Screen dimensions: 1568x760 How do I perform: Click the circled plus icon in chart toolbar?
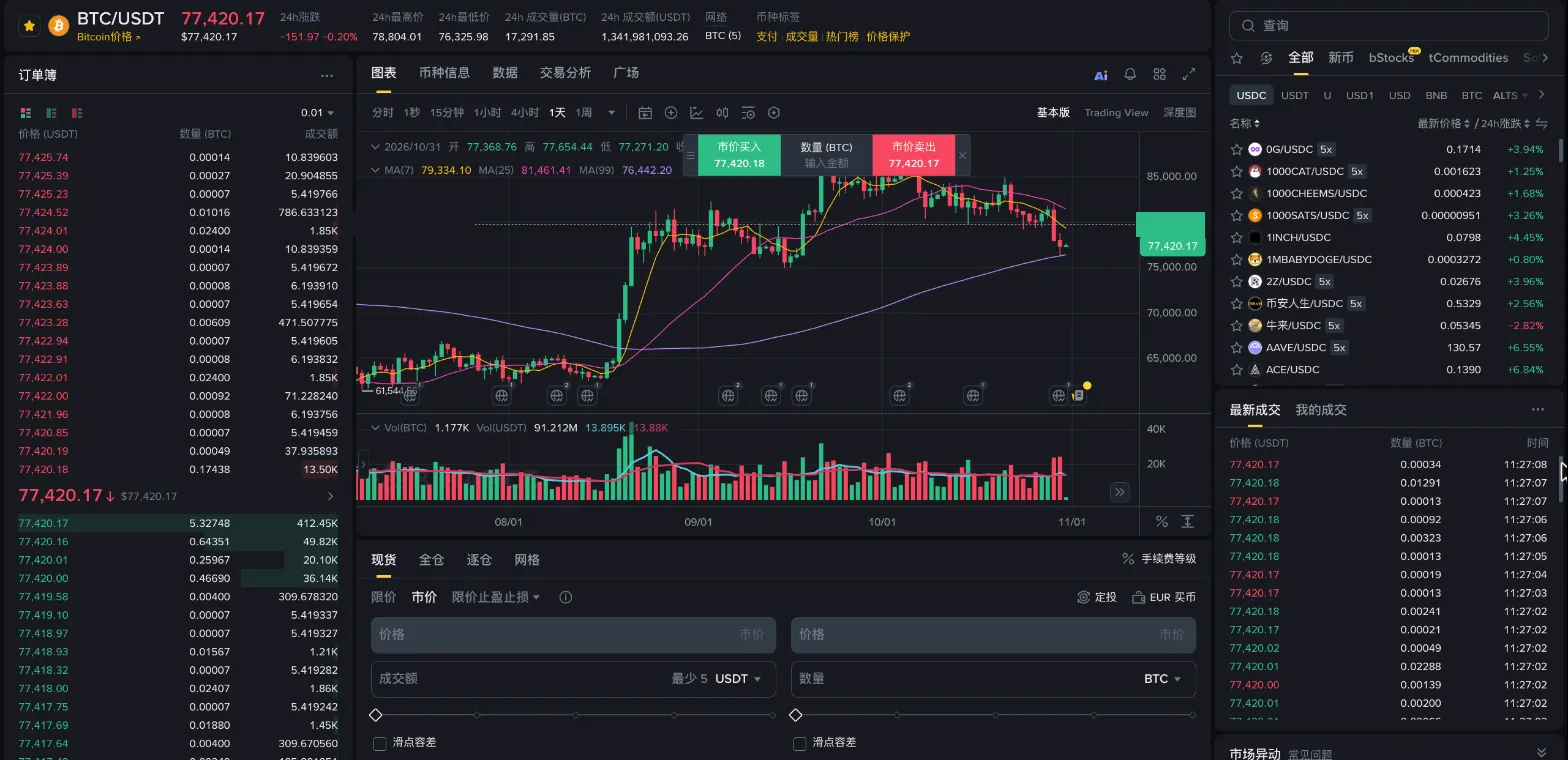pos(671,113)
